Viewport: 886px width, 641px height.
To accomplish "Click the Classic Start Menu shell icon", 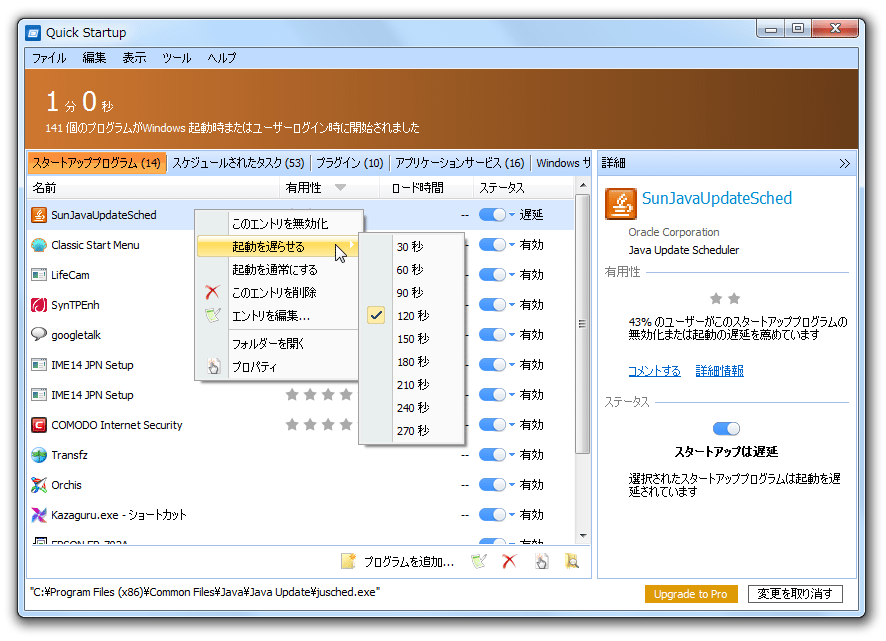I will coord(39,245).
